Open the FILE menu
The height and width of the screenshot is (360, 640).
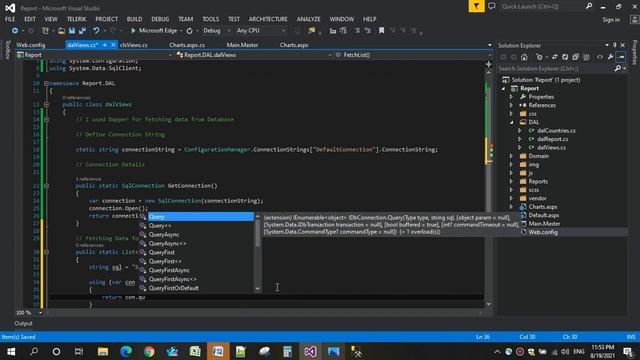coord(10,19)
